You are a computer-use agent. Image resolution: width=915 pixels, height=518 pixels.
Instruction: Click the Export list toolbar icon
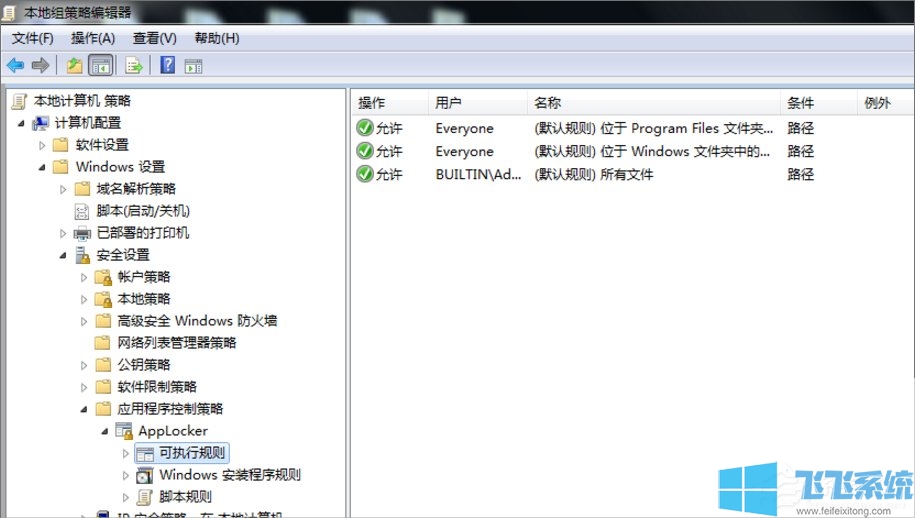click(133, 65)
